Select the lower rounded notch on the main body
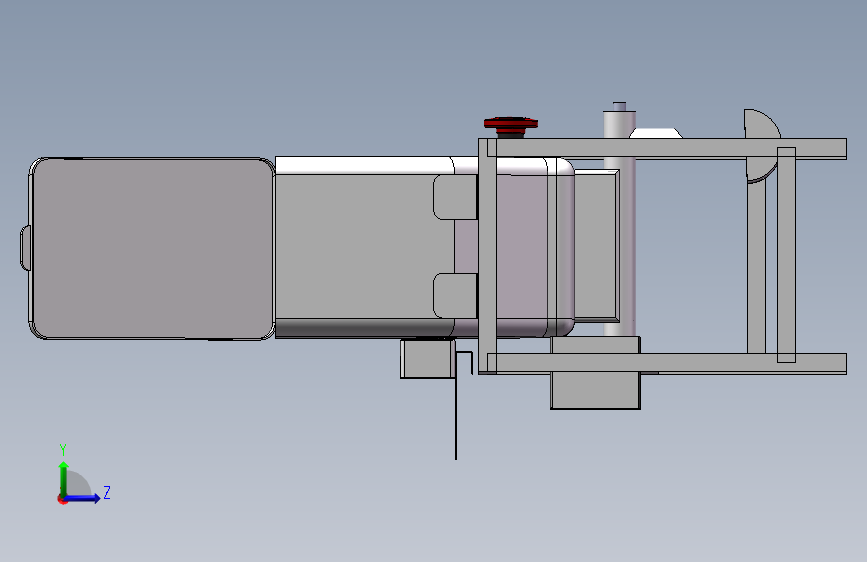Screen dimensions: 867x562 tap(455, 295)
